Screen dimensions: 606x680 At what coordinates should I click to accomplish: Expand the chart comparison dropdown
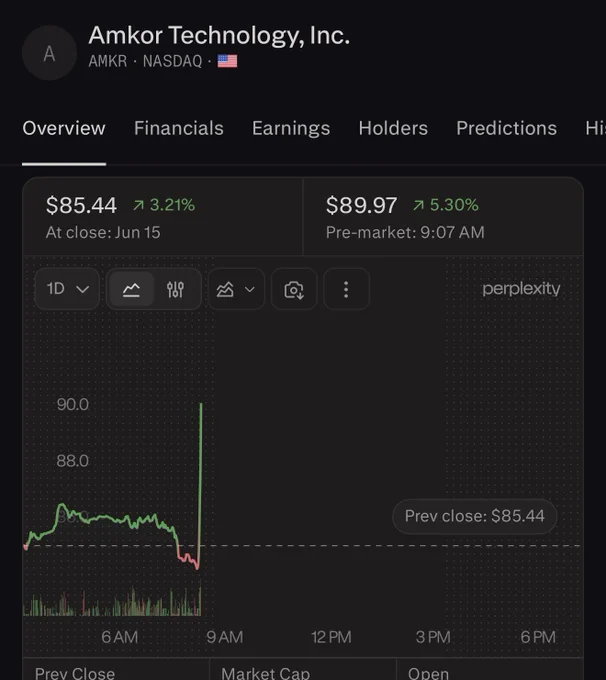(236, 289)
